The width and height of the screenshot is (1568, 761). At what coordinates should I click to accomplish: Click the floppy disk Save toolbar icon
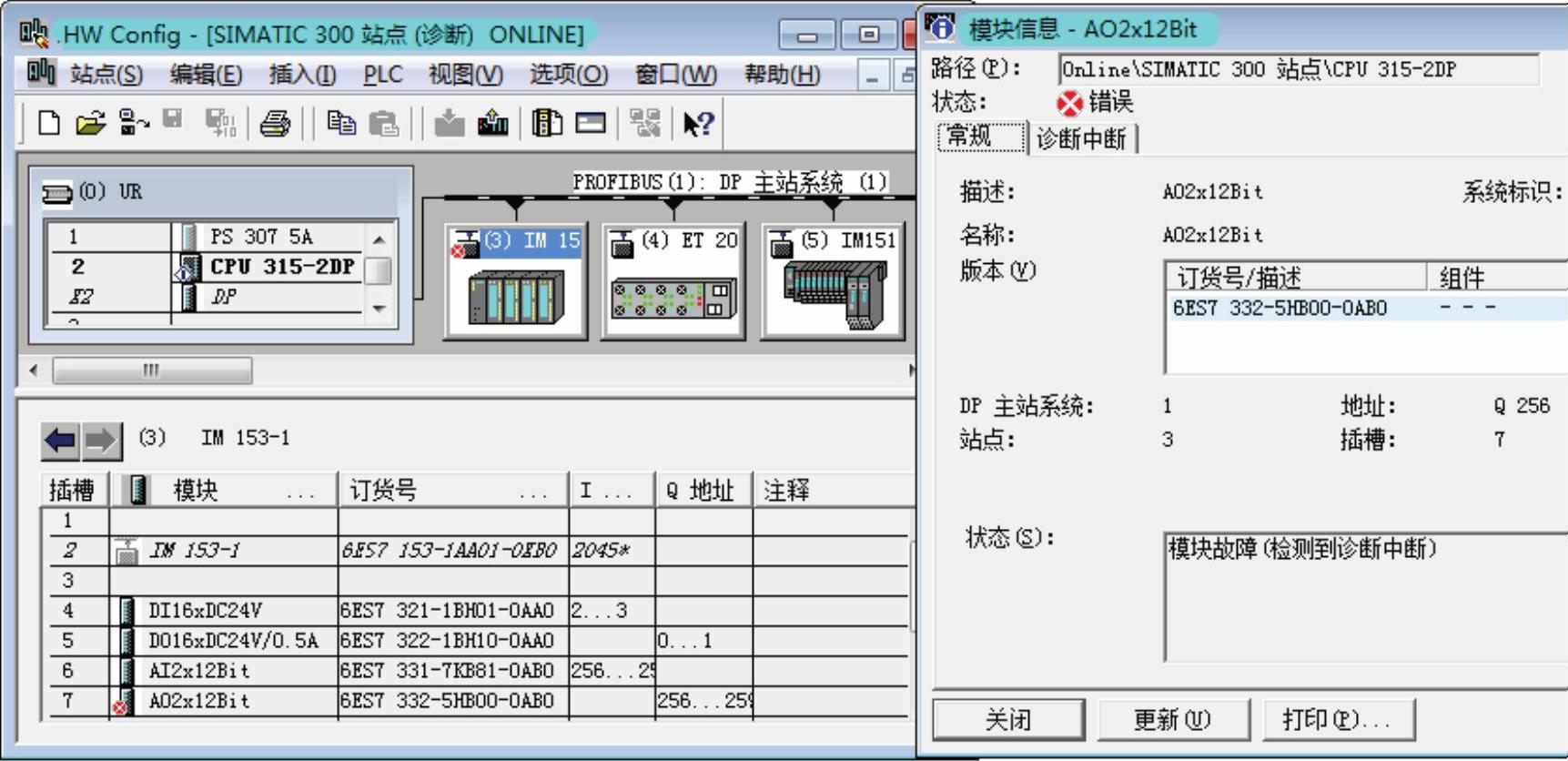[x=173, y=119]
